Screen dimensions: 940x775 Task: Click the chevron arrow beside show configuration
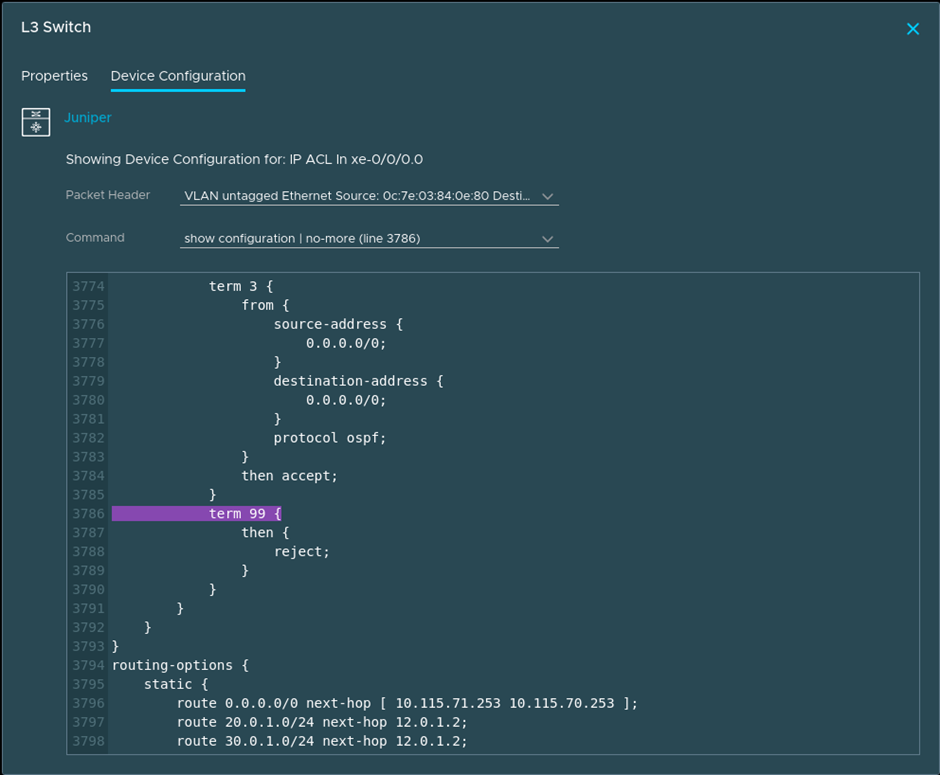tap(547, 239)
